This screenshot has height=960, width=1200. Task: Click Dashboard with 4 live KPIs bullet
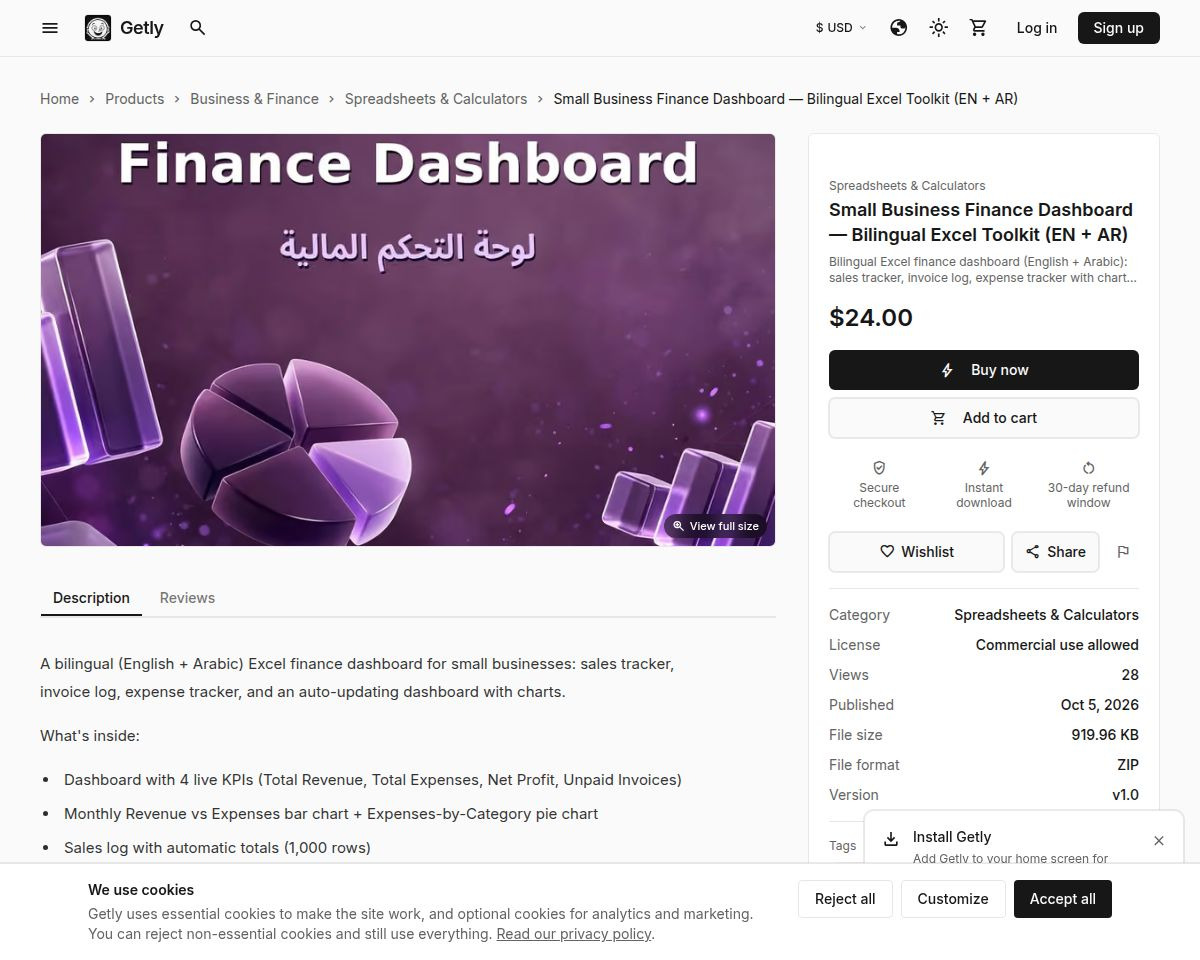point(373,780)
